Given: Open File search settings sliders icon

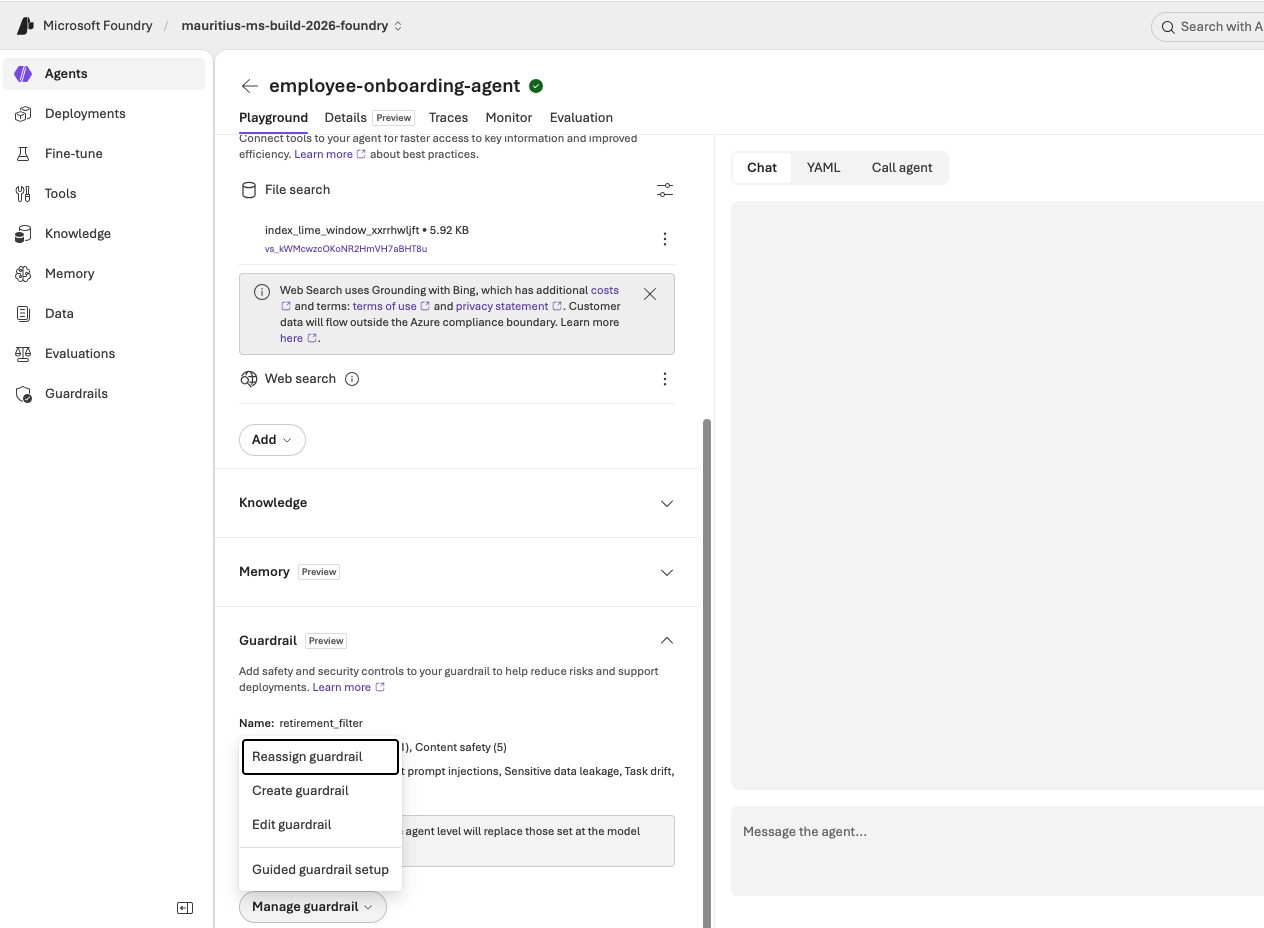Looking at the screenshot, I should 665,190.
